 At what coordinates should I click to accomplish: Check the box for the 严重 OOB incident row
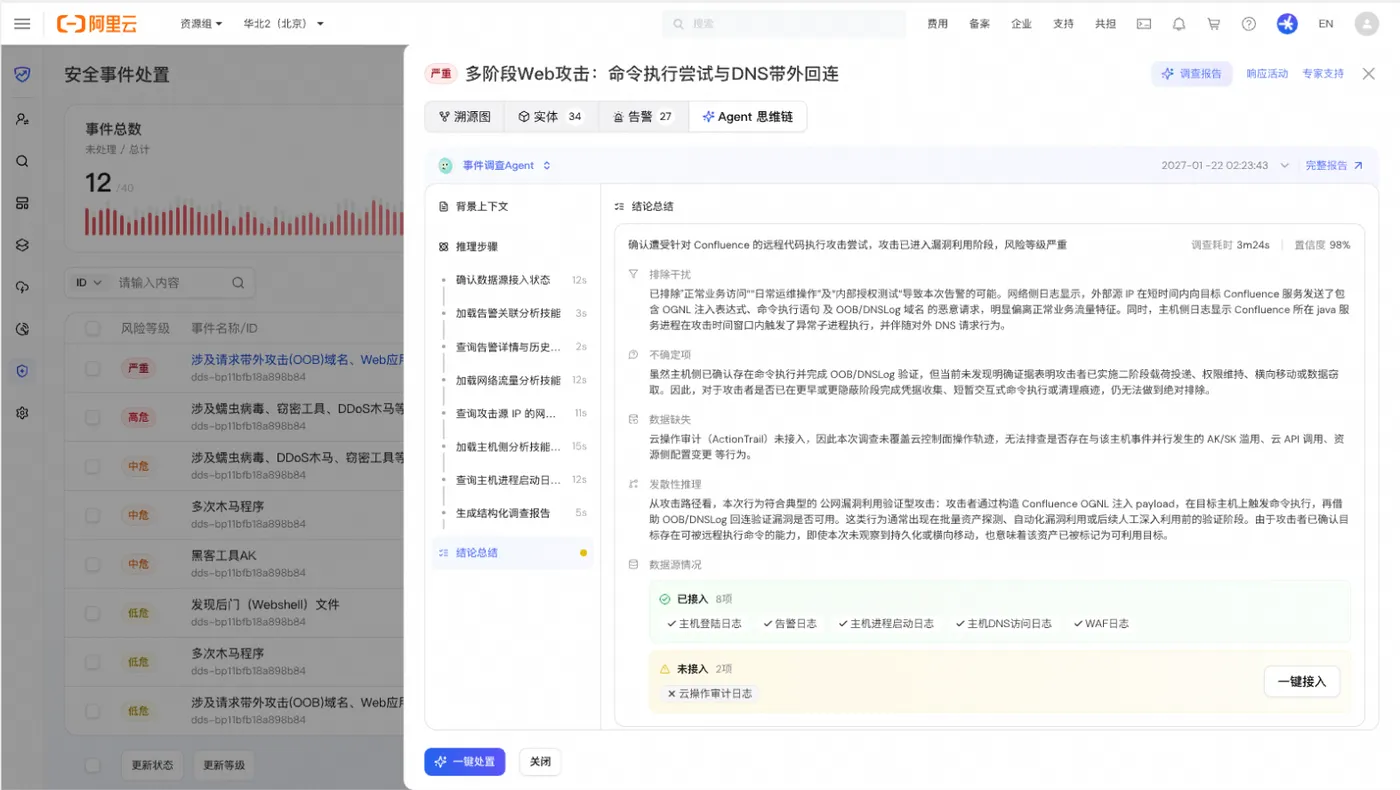[x=93, y=368]
